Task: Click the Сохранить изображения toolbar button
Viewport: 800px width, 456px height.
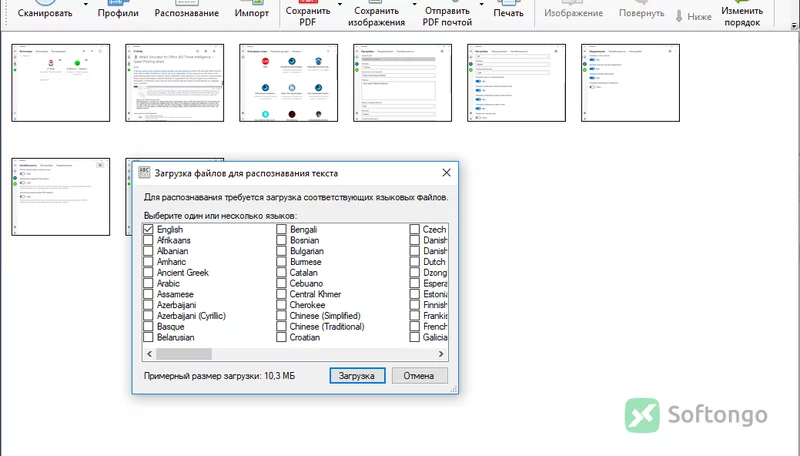Action: pyautogui.click(x=377, y=13)
